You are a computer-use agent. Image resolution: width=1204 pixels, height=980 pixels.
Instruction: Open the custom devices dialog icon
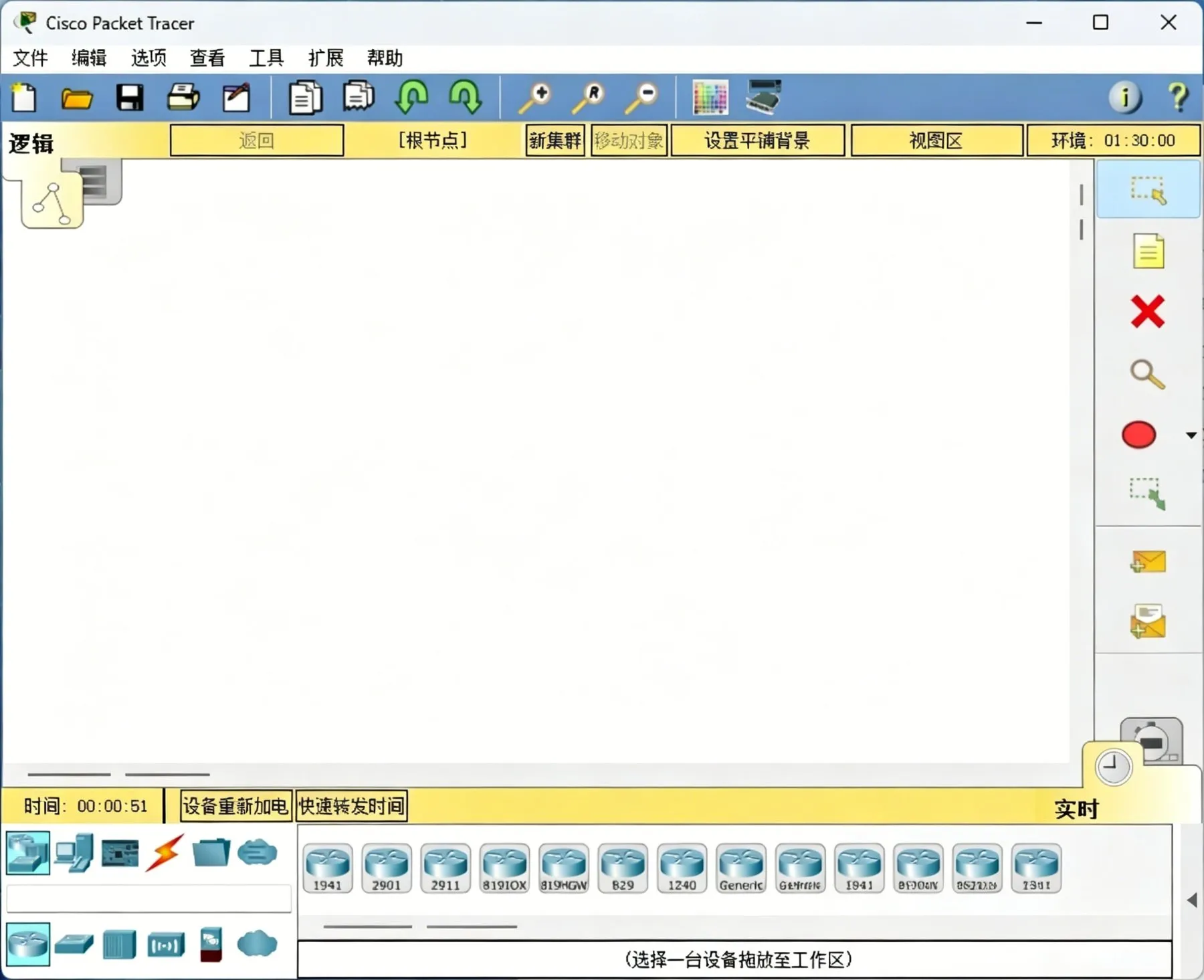[x=763, y=97]
